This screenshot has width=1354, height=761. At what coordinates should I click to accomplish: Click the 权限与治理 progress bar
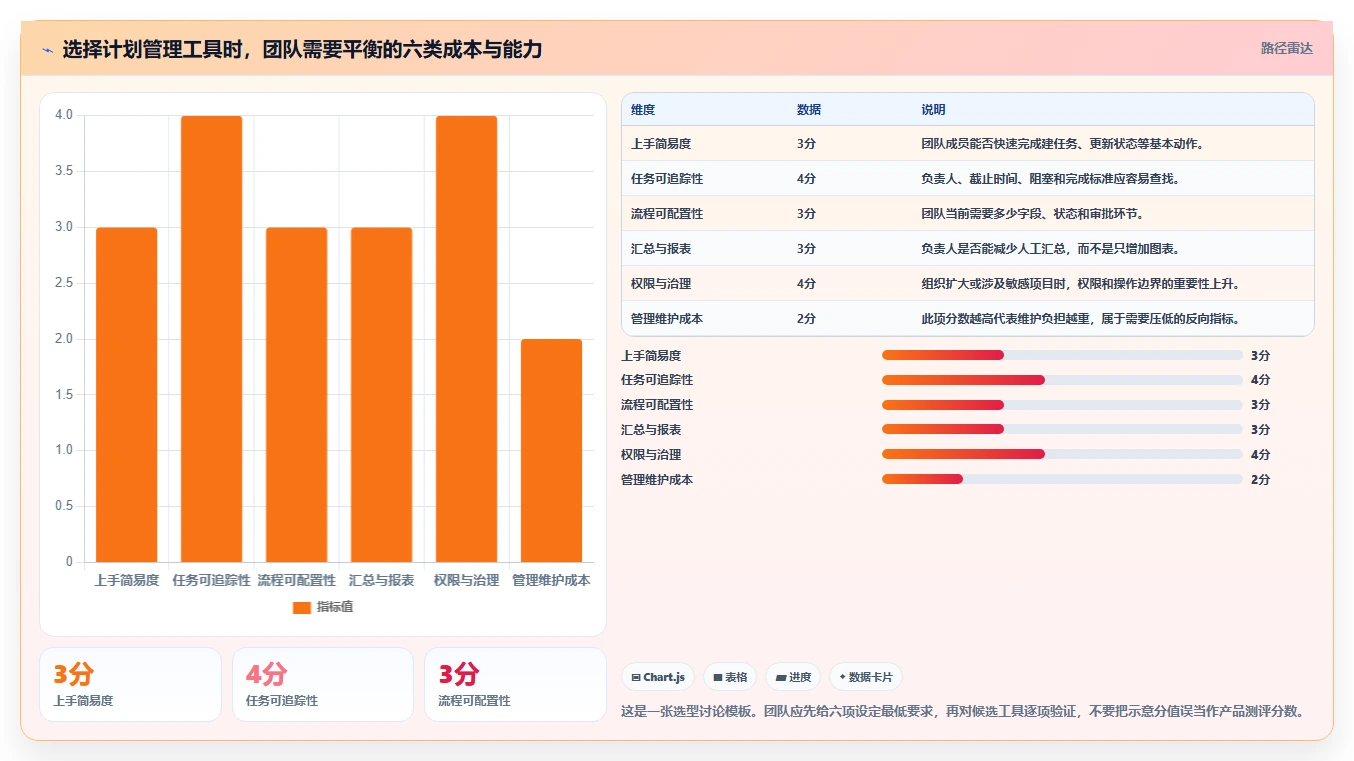pyautogui.click(x=1062, y=454)
